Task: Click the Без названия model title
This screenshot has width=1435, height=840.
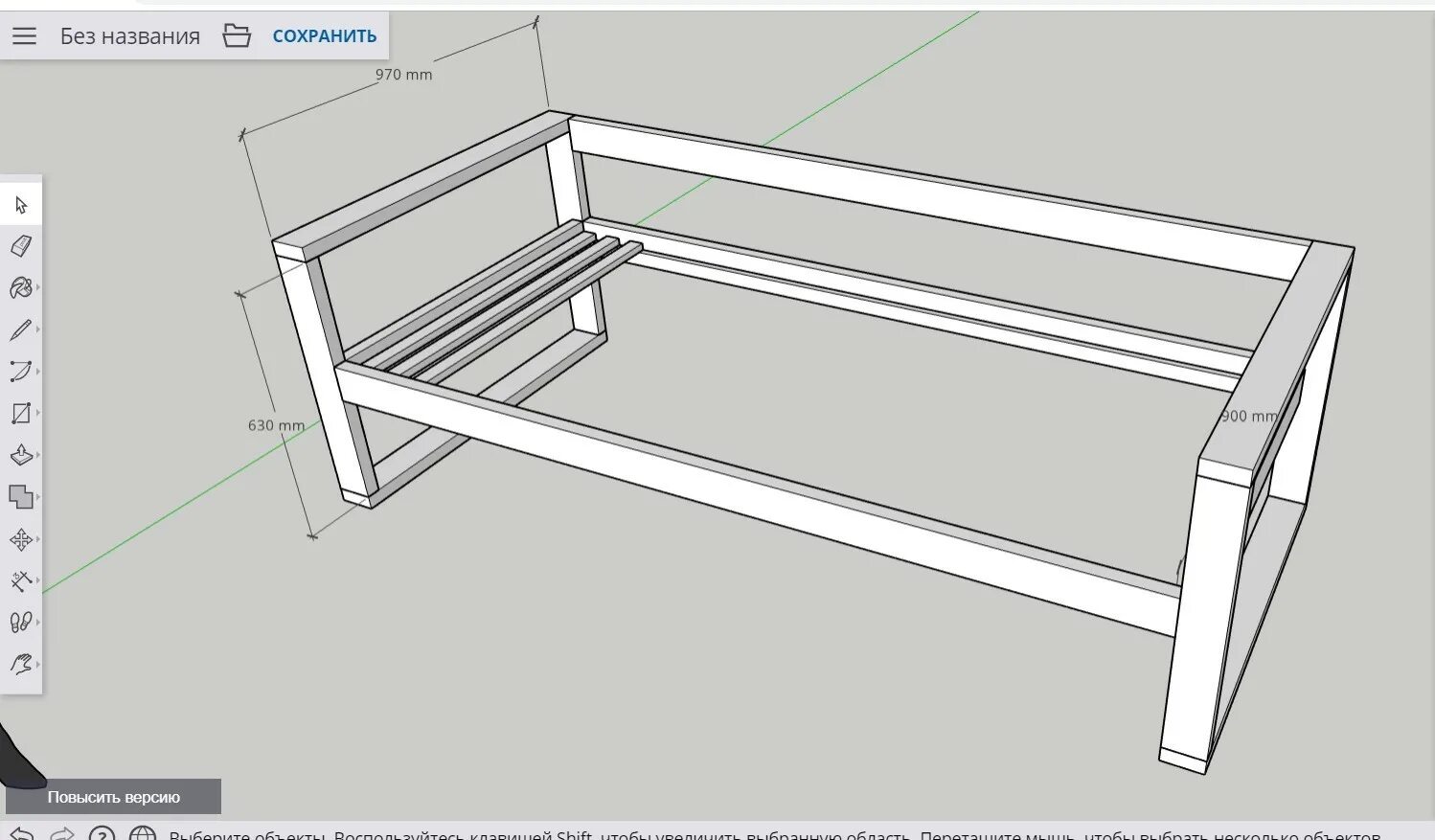Action: point(130,36)
